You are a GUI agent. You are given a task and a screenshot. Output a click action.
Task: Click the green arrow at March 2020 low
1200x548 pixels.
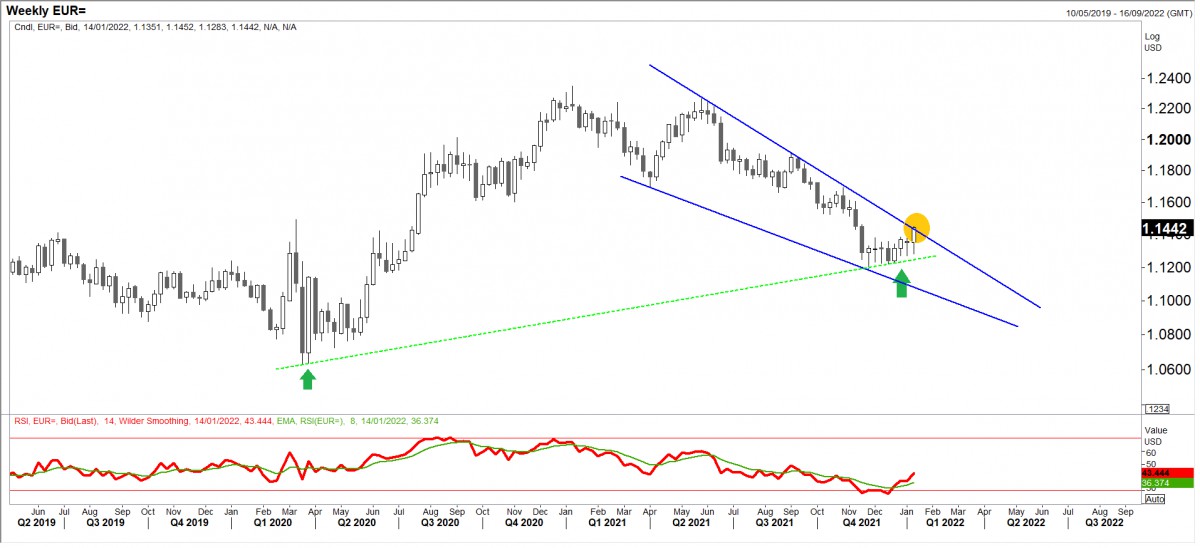click(x=308, y=378)
